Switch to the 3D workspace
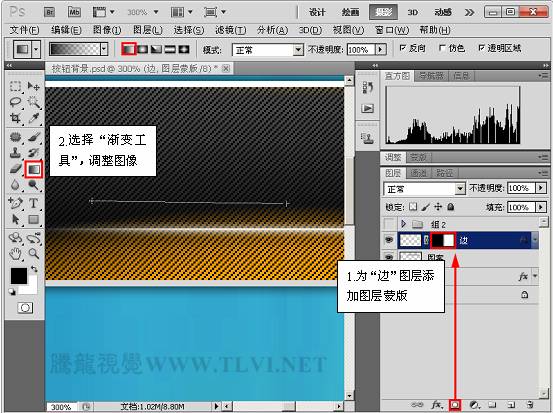Viewport: 553px width, 413px height. [412, 12]
